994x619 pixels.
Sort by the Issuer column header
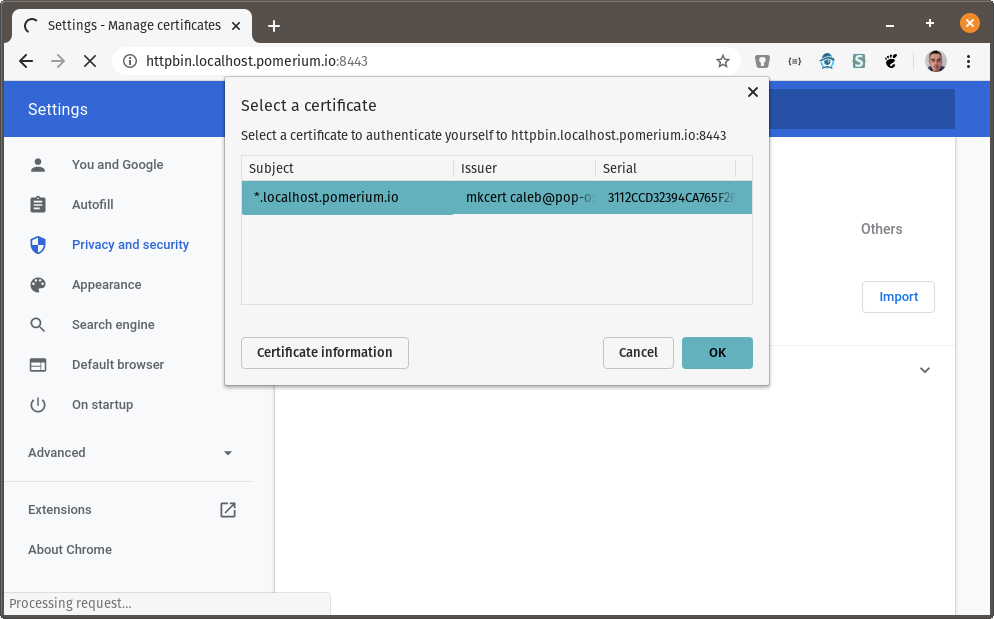(525, 168)
